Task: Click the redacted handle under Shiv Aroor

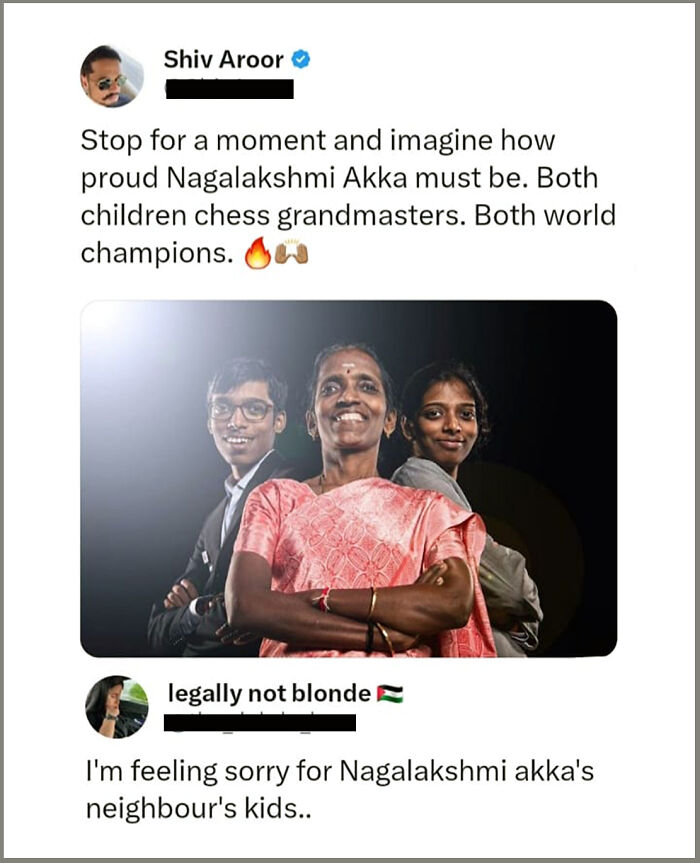Action: (228, 89)
